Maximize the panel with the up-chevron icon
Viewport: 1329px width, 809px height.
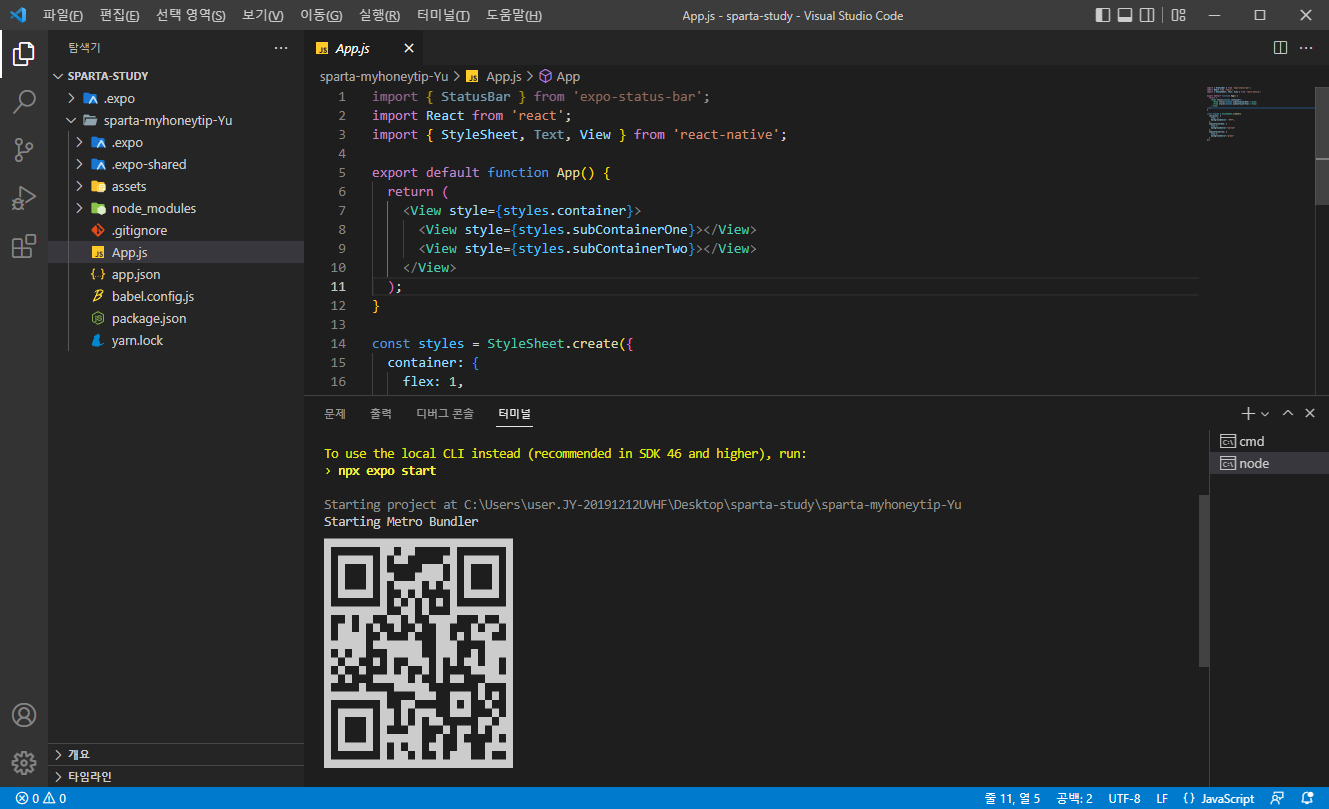pos(1288,413)
